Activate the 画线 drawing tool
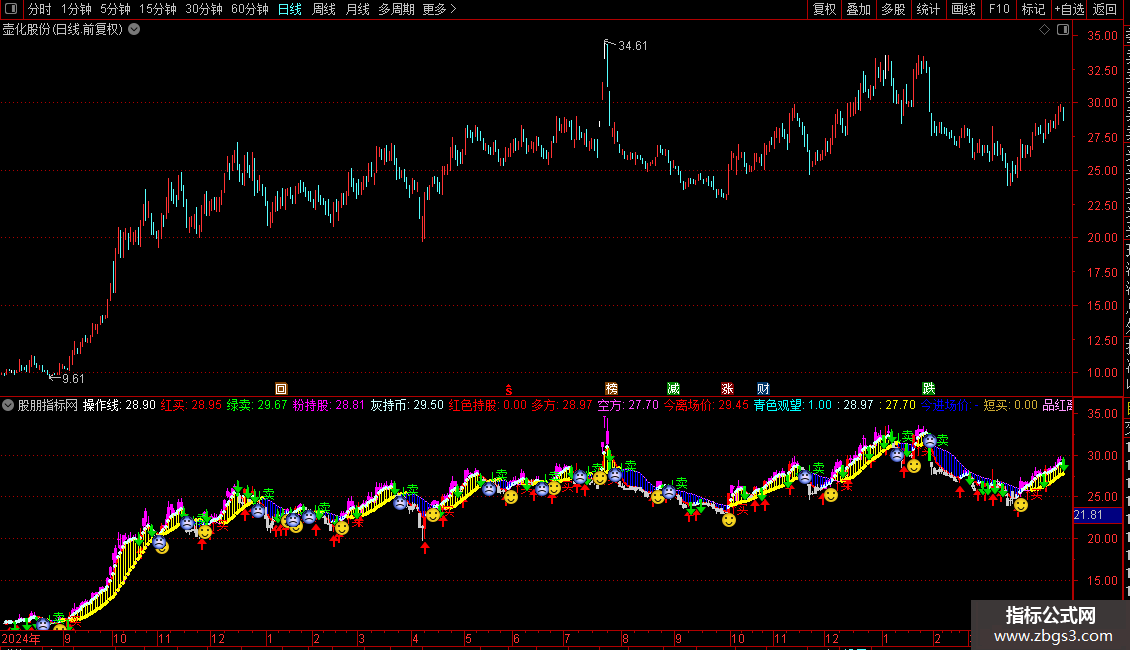 pyautogui.click(x=963, y=9)
